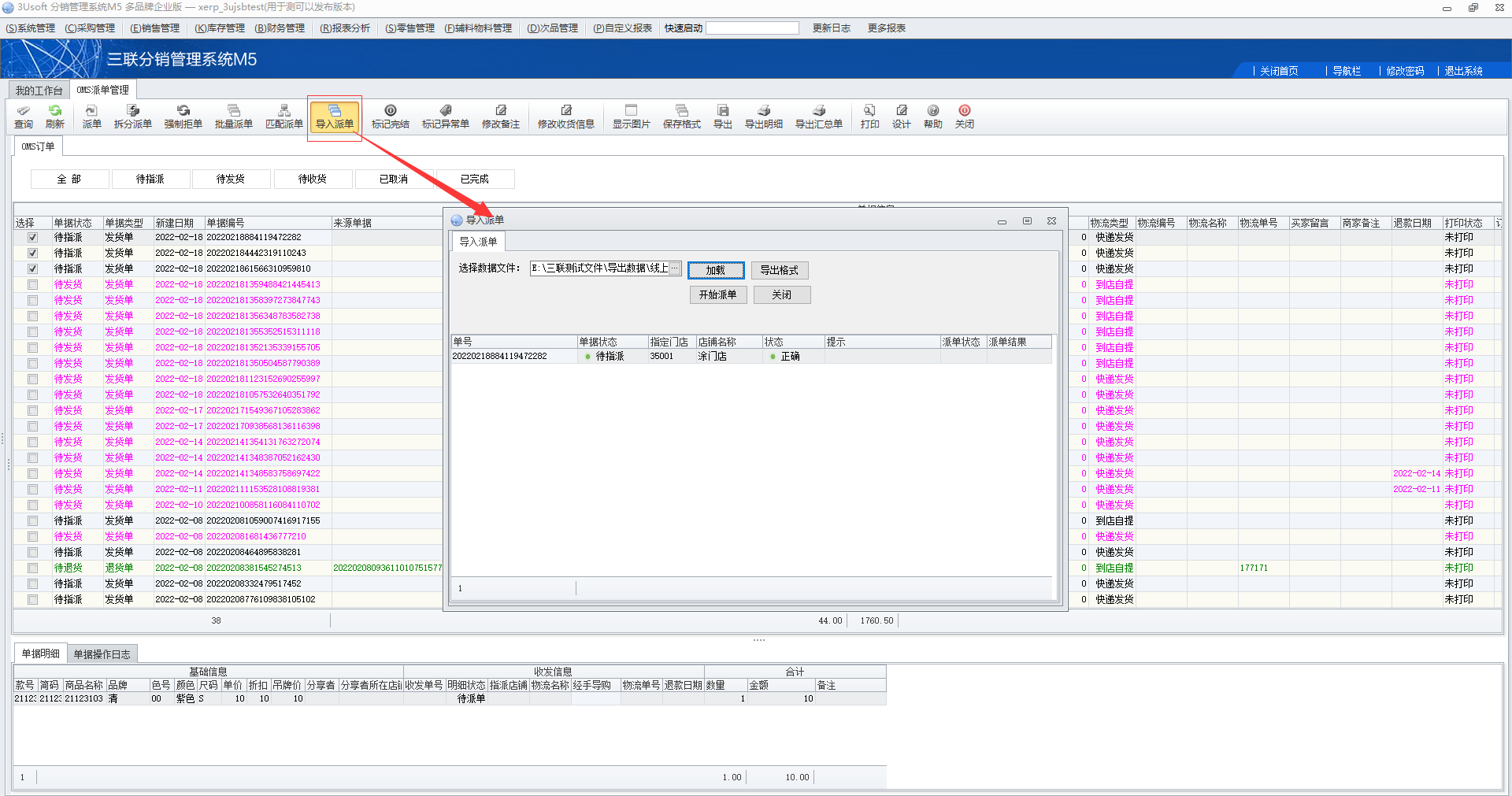Click the 派单 dispatch toolbar icon

click(92, 117)
